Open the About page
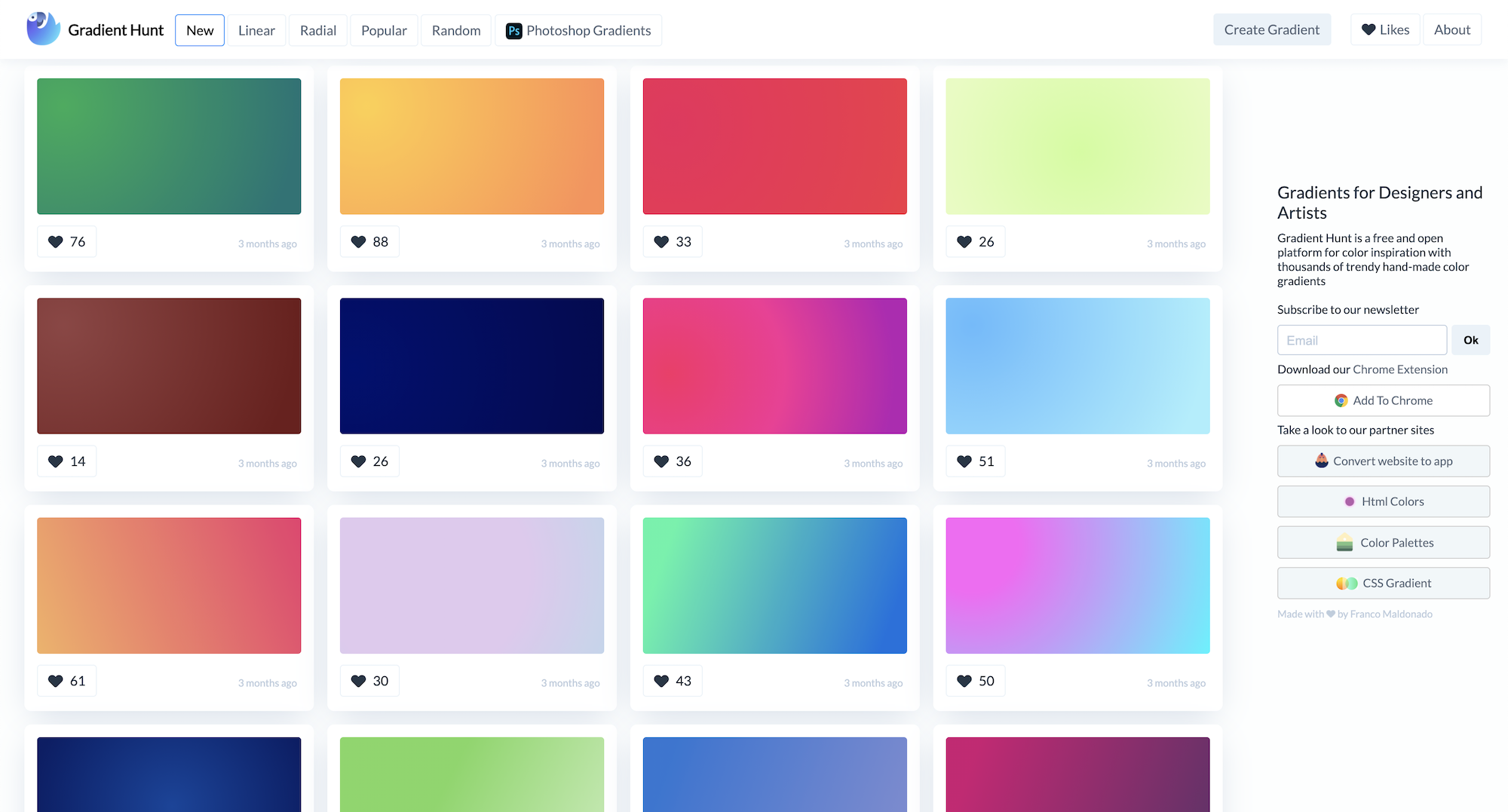 (1452, 29)
